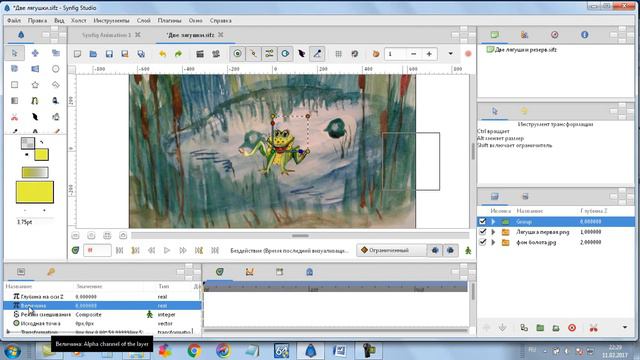Increase onion skin count with plus button
640x360 pixels.
429,54
